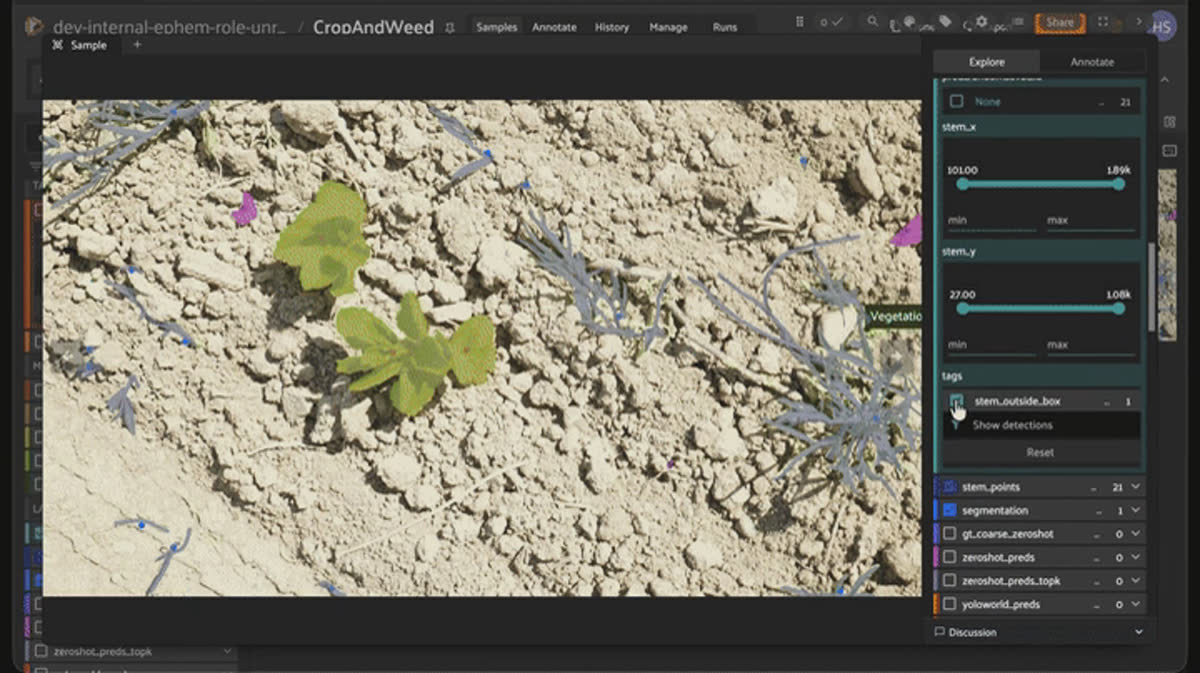This screenshot has height=673, width=1200.
Task: Expand the Discussion panel chevron
Action: point(1138,632)
